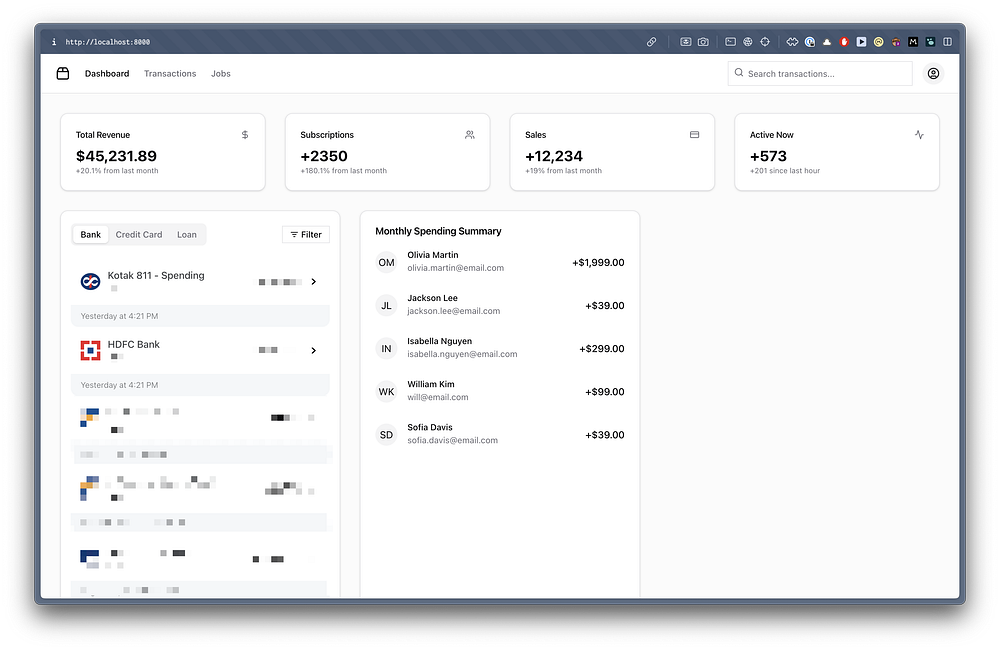This screenshot has width=1000, height=650.
Task: Open the Filter dropdown
Action: click(306, 235)
